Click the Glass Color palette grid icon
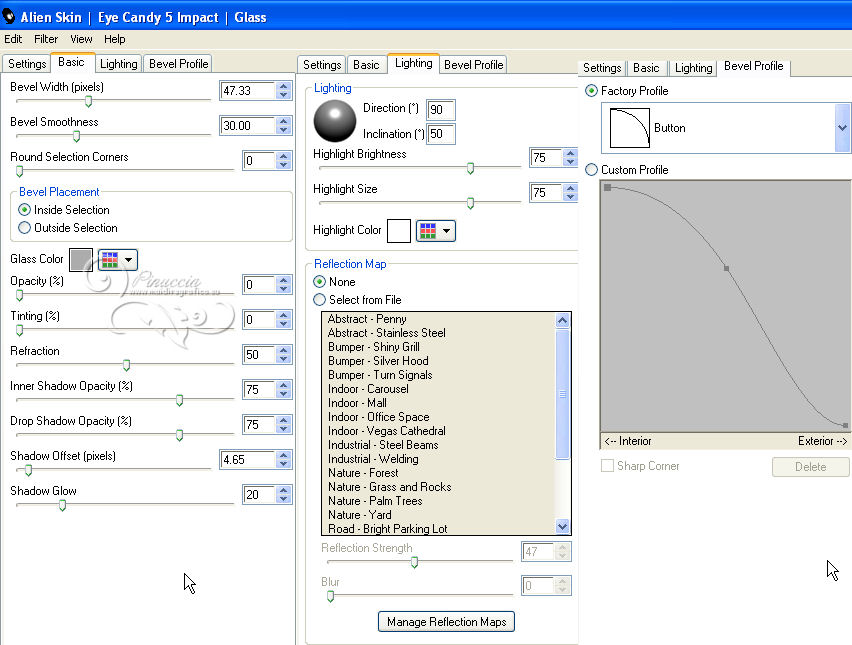Viewport: 852px width, 645px height. click(x=109, y=260)
